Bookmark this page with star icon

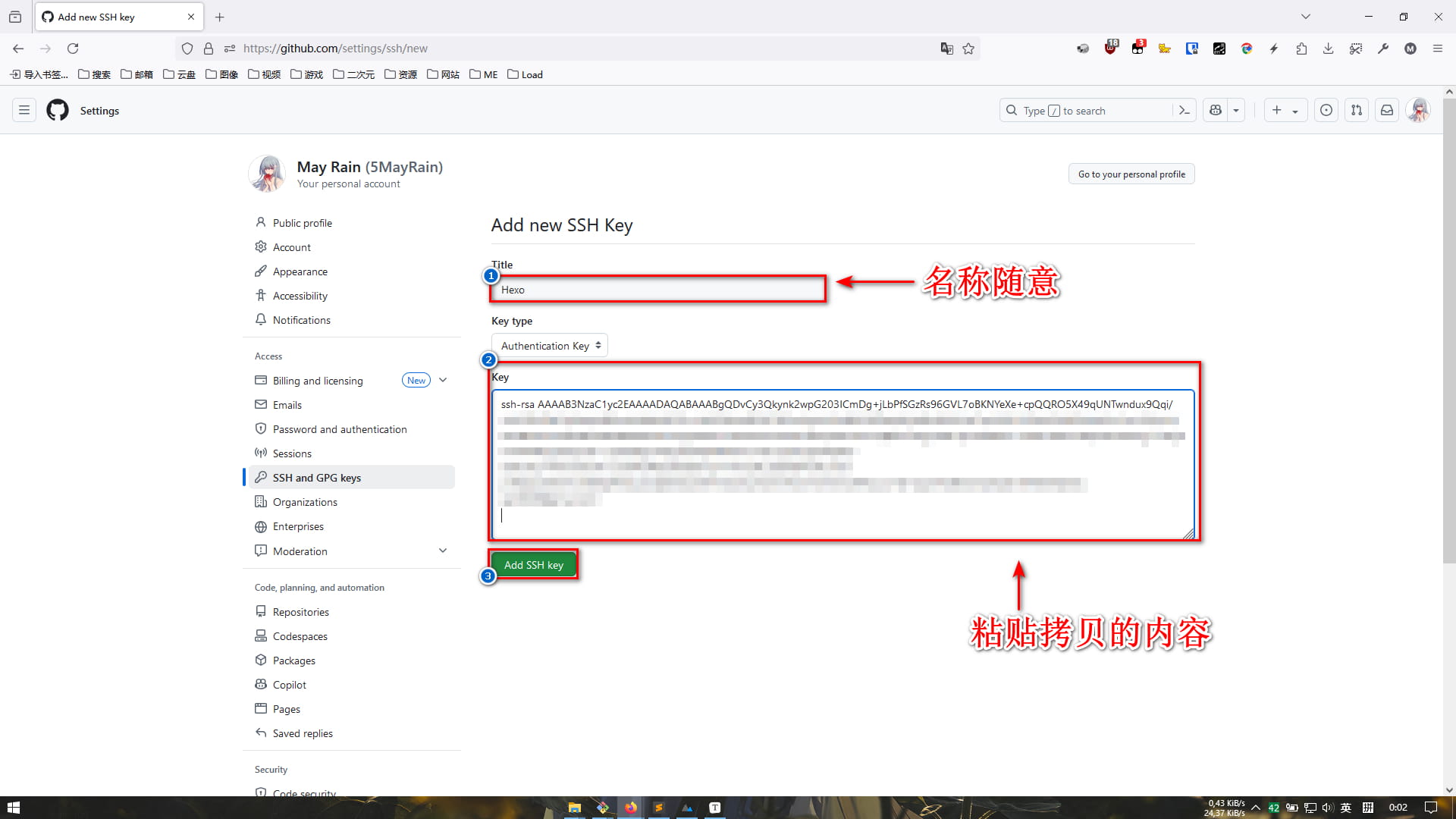tap(968, 49)
